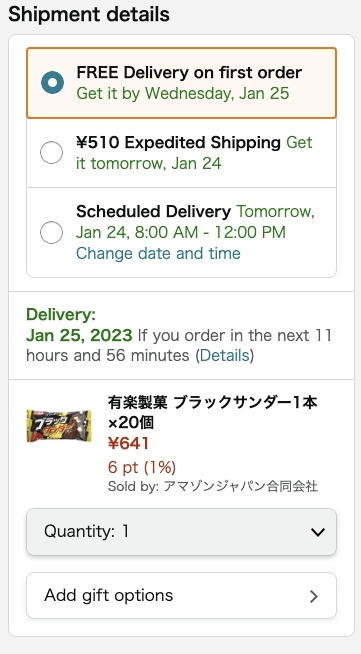Expand quantity using the down chevron arrow
361x654 pixels.
318,532
